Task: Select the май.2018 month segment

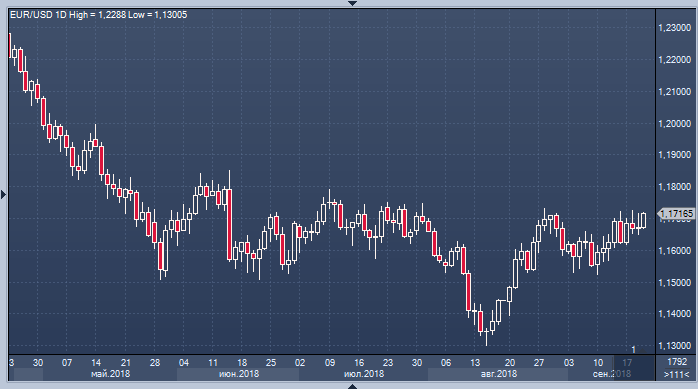Action: pos(110,374)
